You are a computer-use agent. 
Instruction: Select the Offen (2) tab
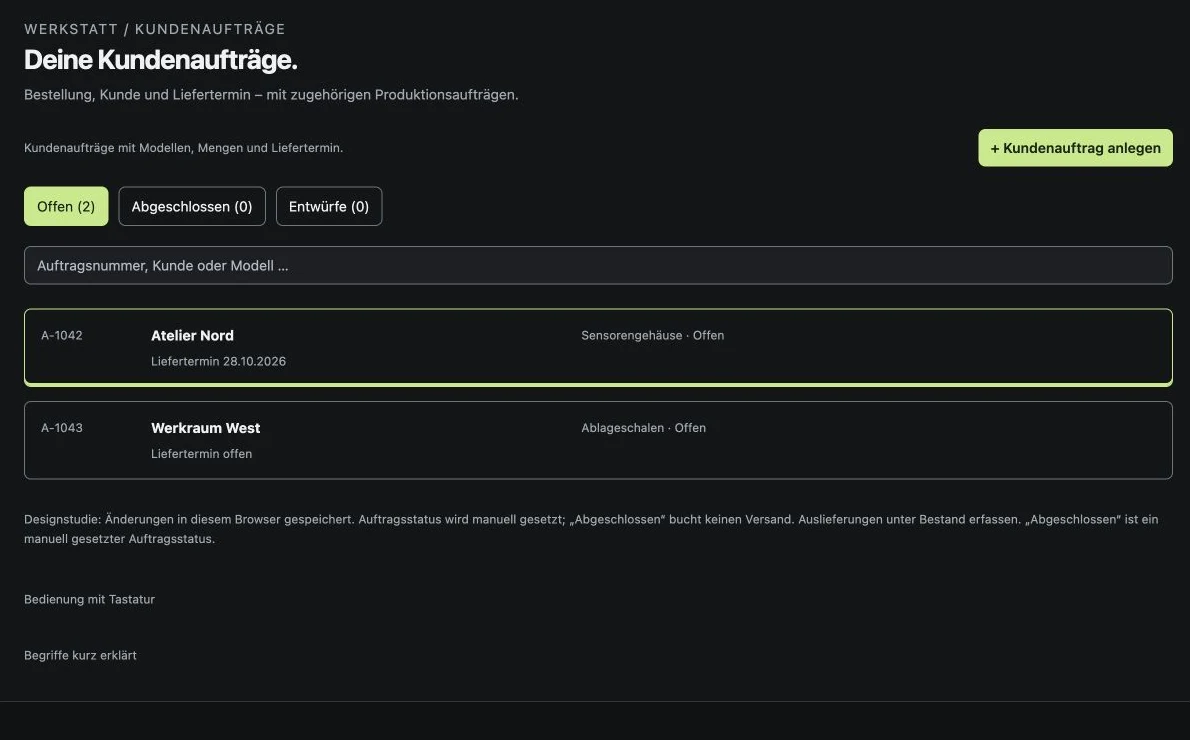coord(66,206)
